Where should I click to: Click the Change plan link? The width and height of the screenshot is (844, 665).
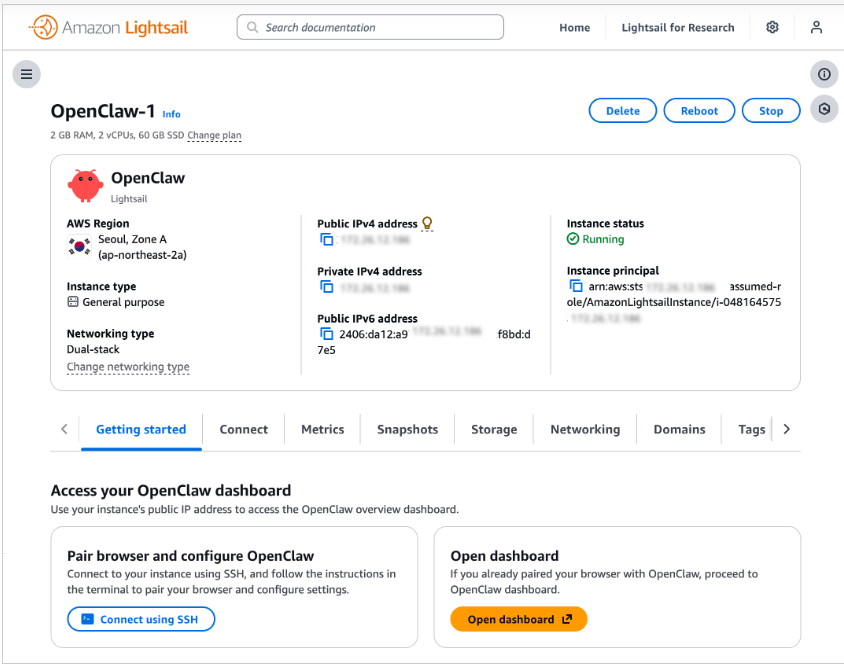pyautogui.click(x=214, y=135)
